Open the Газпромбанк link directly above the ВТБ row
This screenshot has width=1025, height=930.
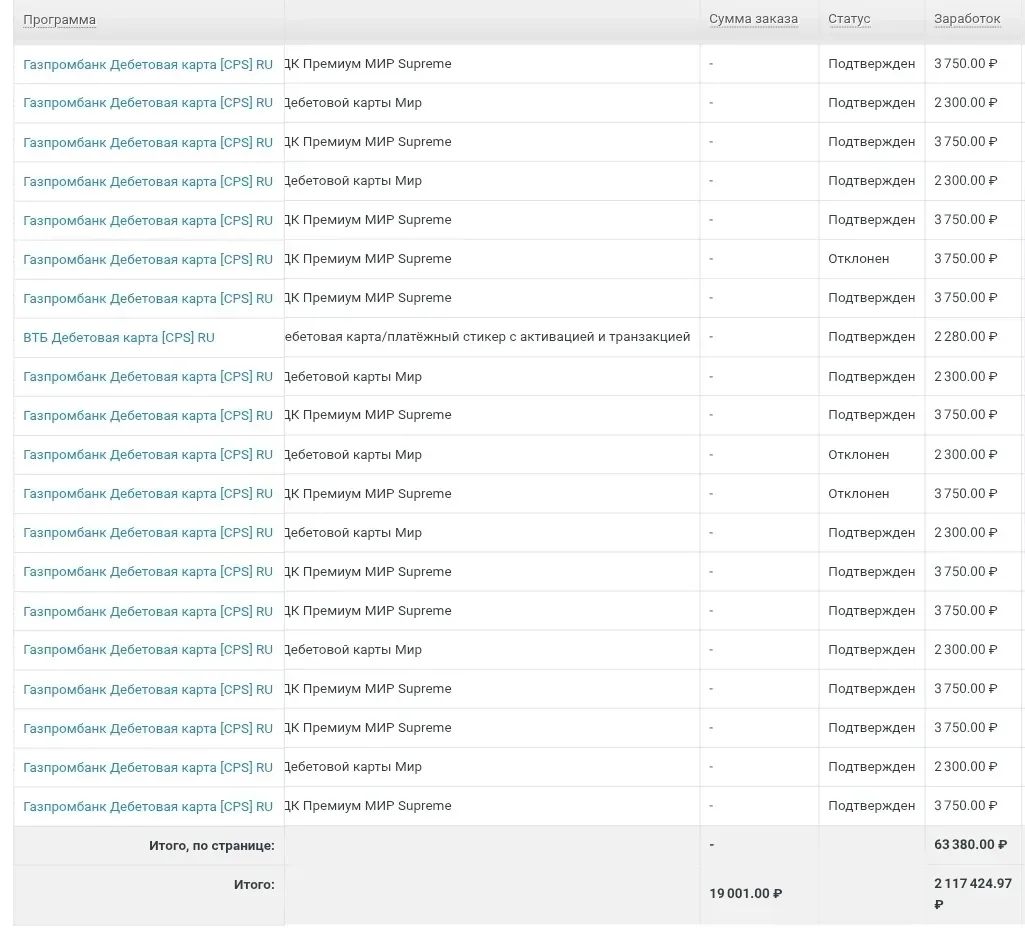click(148, 299)
